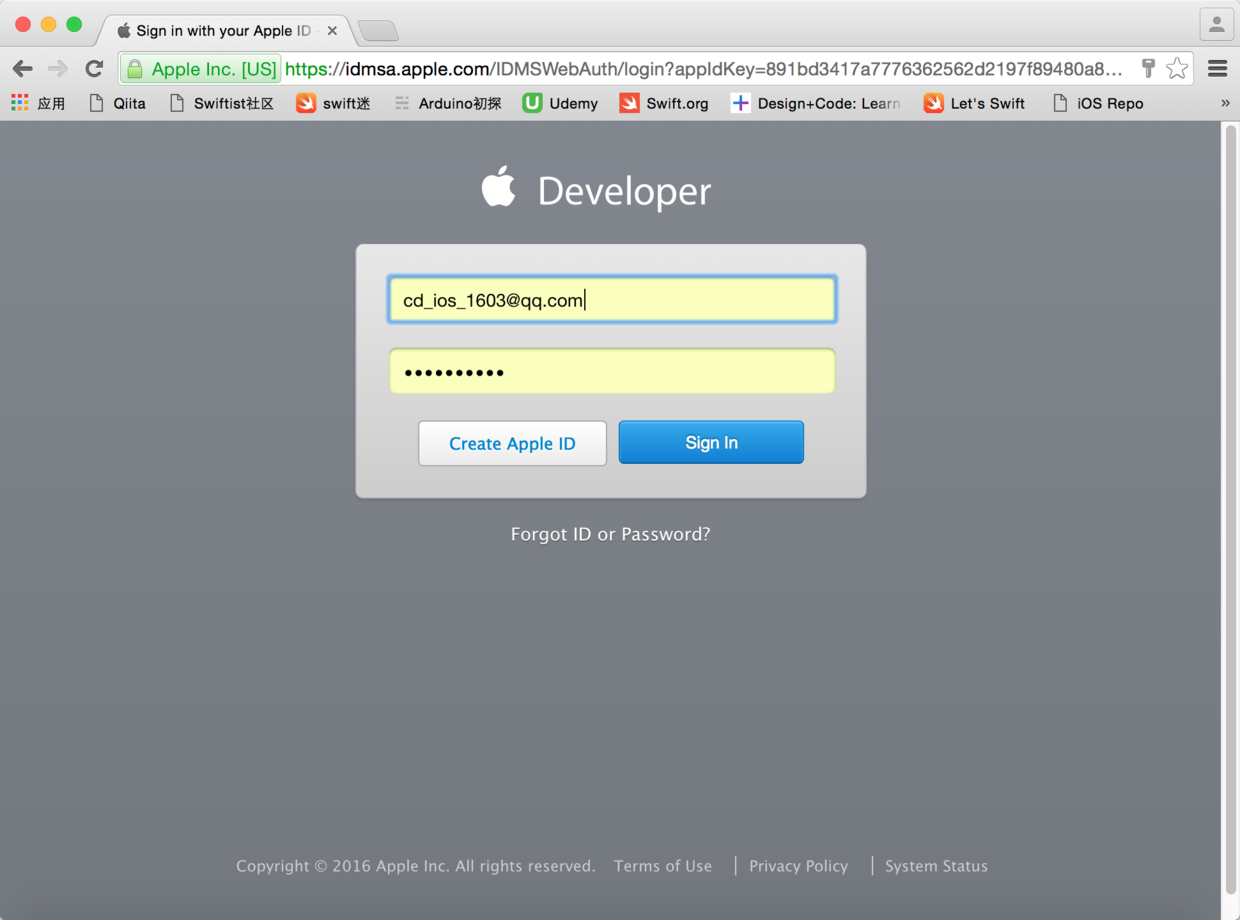
Task: Open the Let's Swift bookmark
Action: (974, 103)
